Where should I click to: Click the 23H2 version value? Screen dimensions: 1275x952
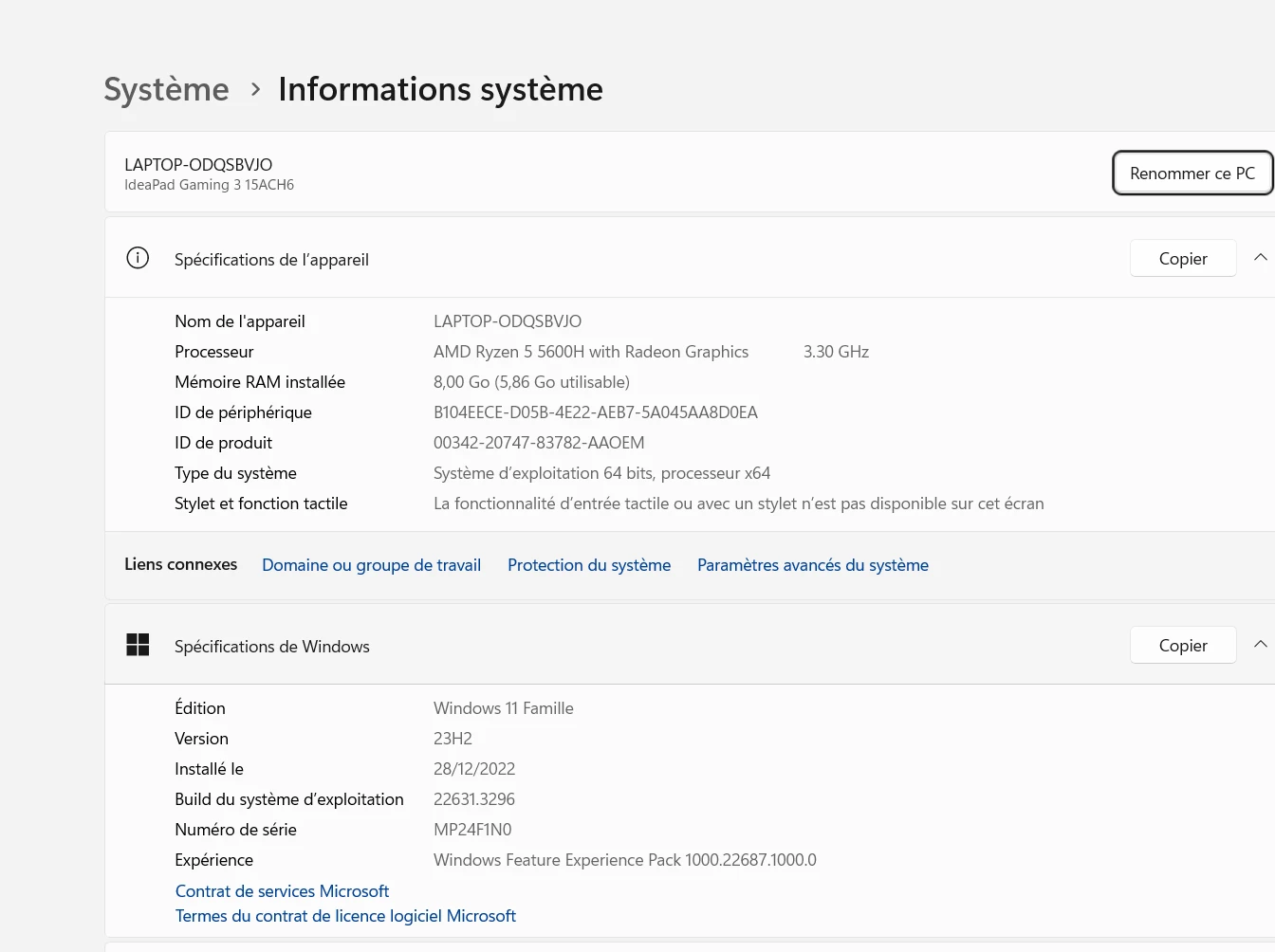pyautogui.click(x=453, y=739)
